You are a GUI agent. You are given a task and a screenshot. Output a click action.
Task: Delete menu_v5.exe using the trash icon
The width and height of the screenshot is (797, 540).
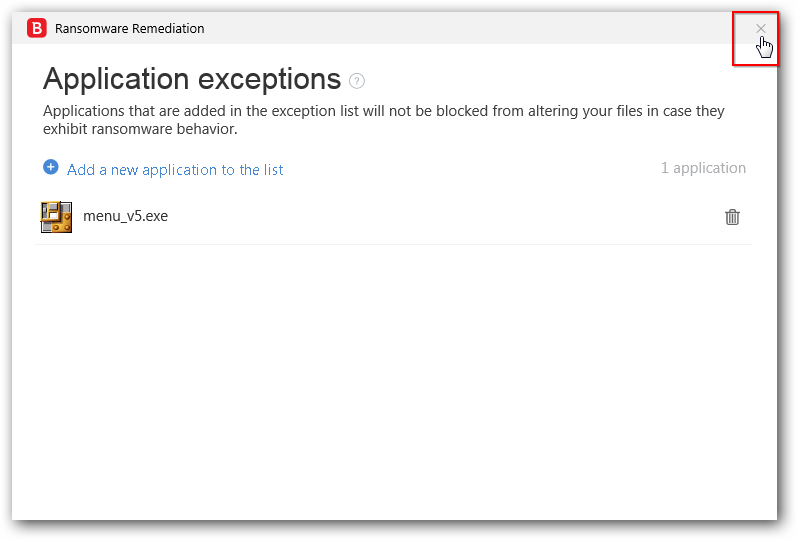732,217
